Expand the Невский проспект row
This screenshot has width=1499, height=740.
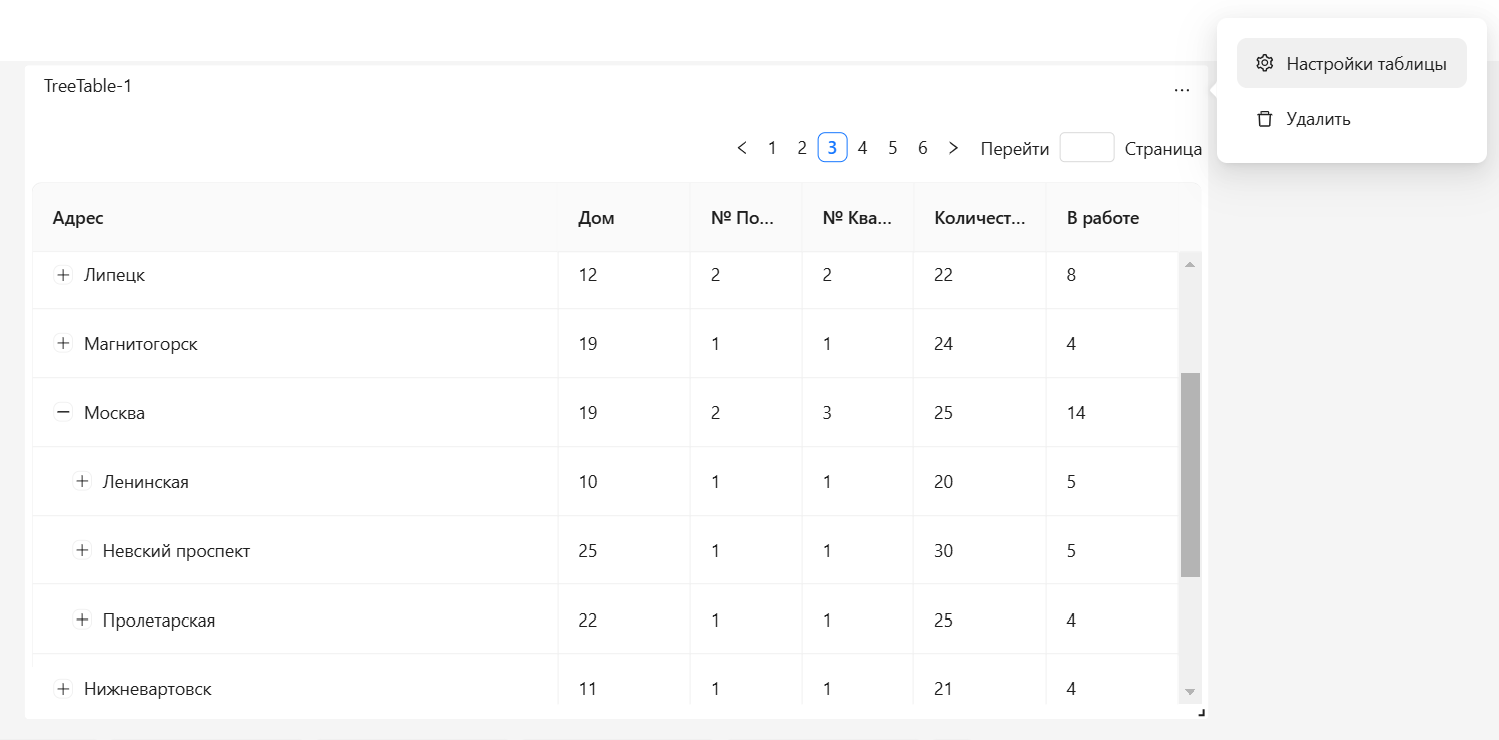[x=82, y=551]
